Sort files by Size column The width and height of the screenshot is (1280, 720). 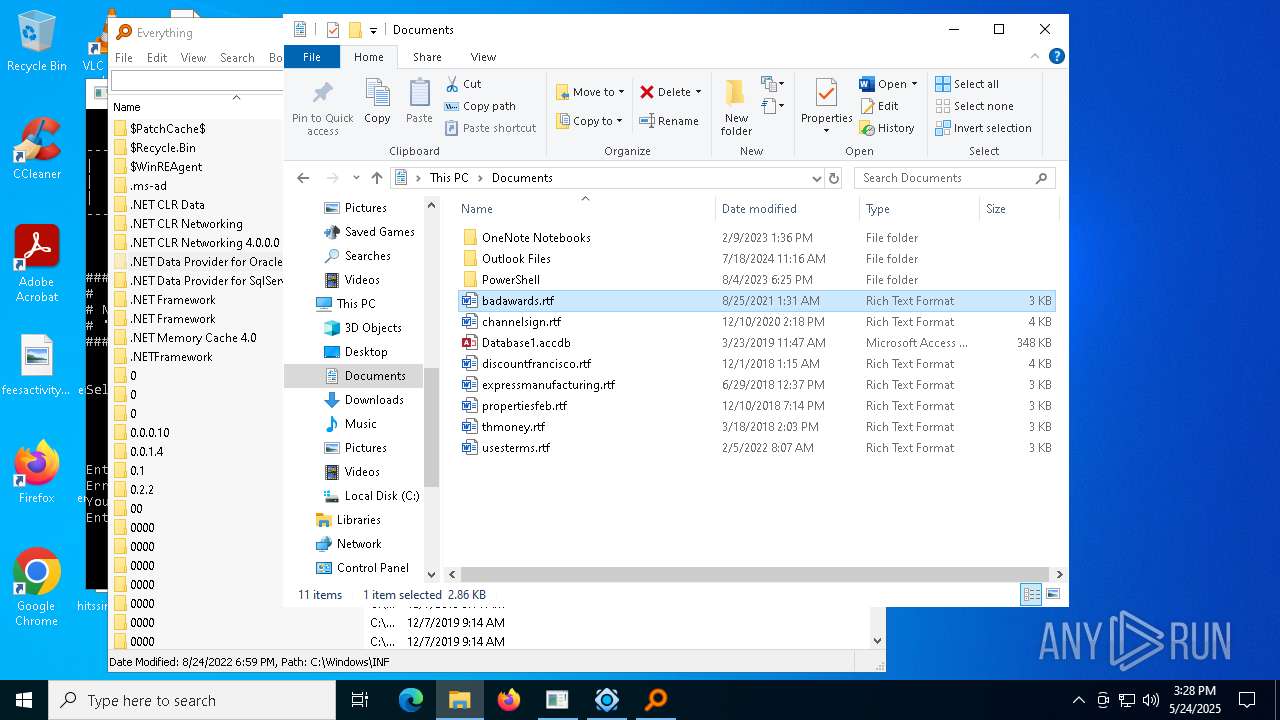tap(1018, 209)
